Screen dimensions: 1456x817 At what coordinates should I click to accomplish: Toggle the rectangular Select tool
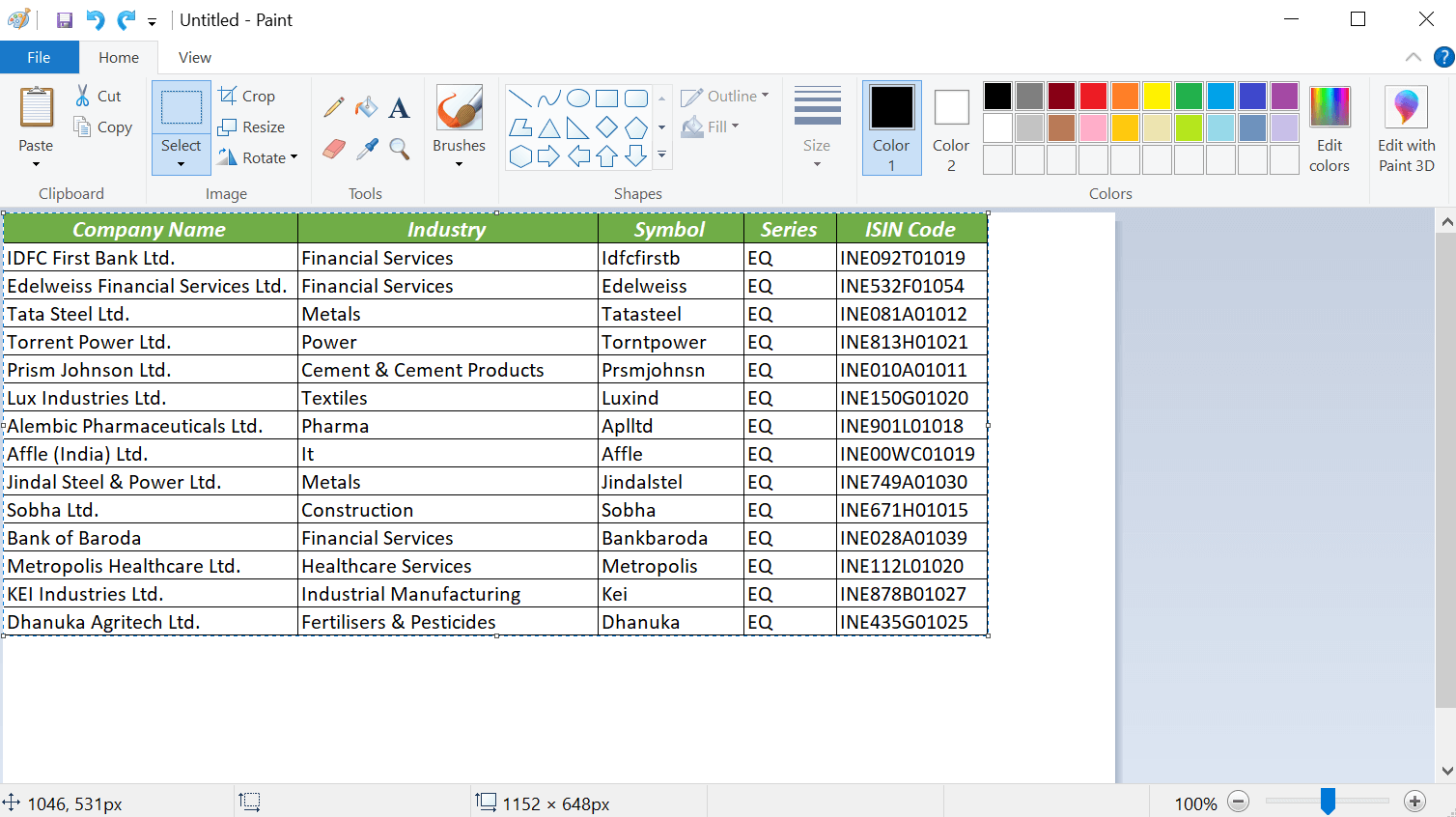[x=182, y=108]
